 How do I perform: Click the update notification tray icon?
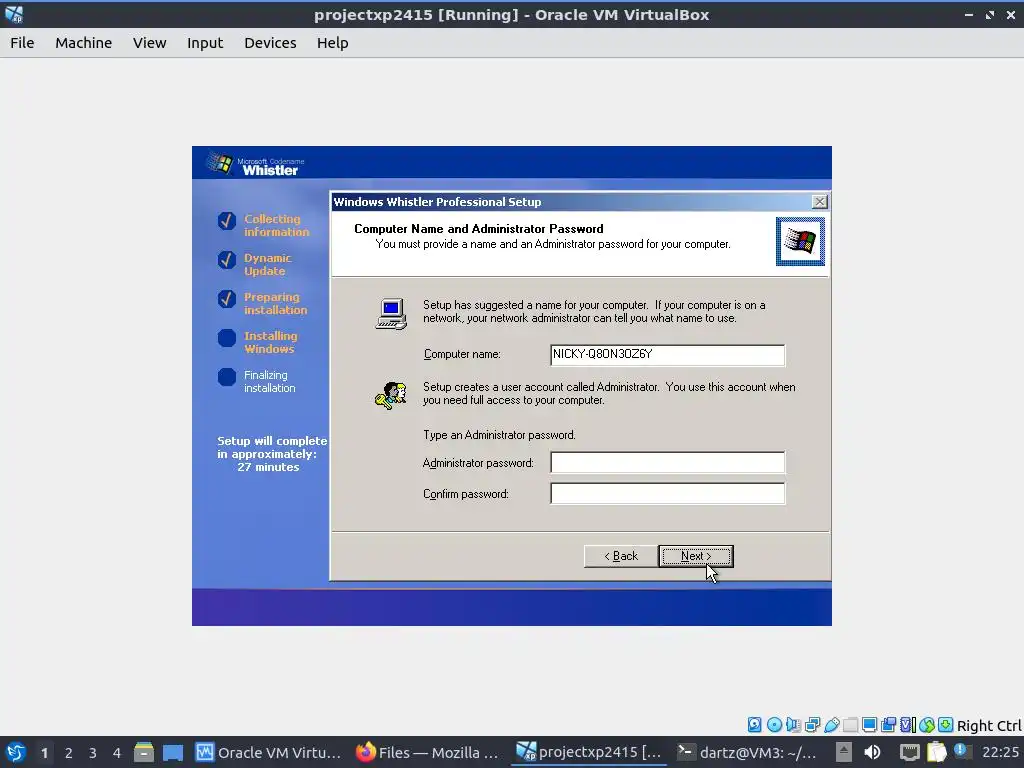point(961,750)
